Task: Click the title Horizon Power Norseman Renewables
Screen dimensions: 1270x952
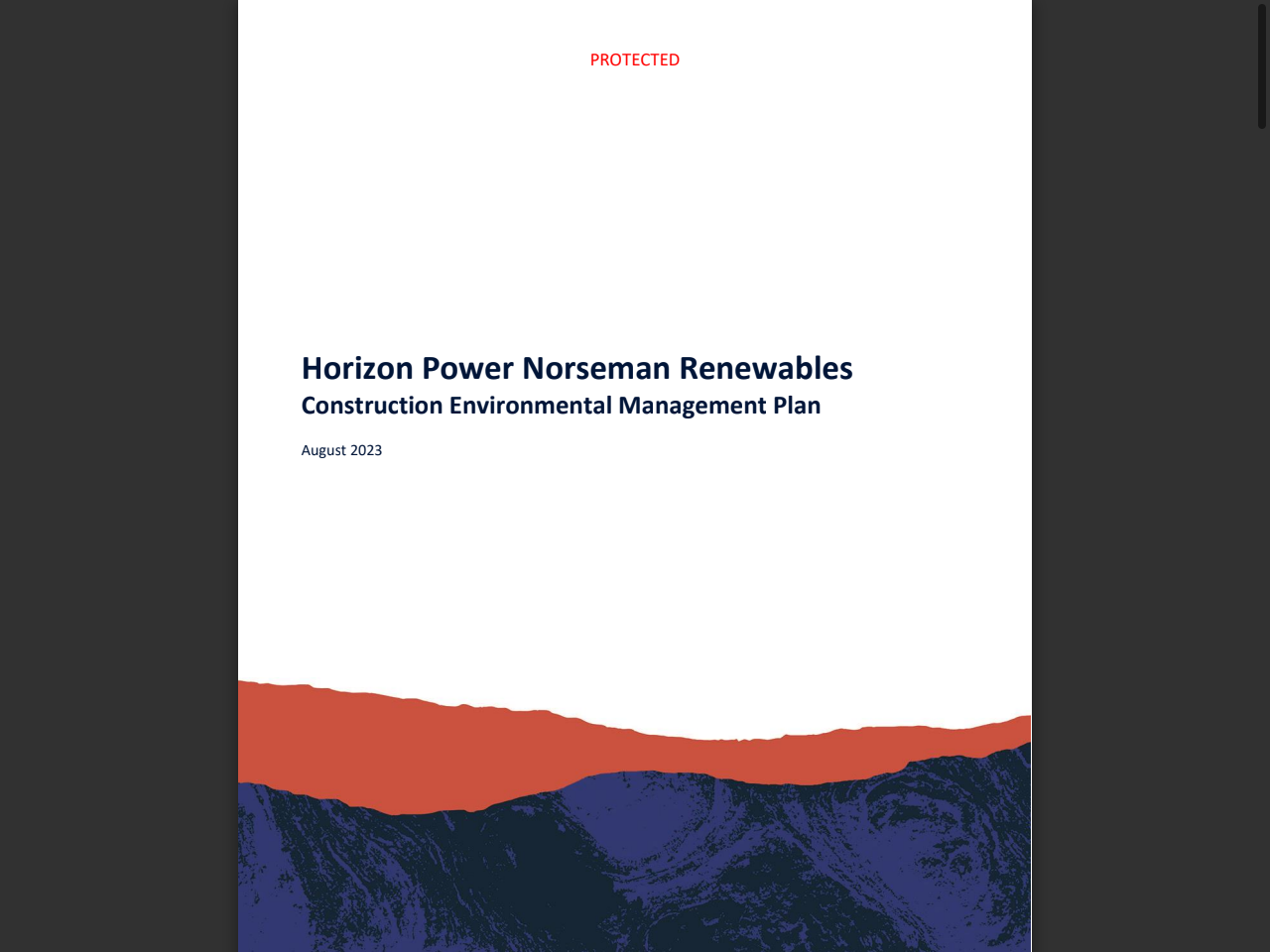Action: pos(576,368)
